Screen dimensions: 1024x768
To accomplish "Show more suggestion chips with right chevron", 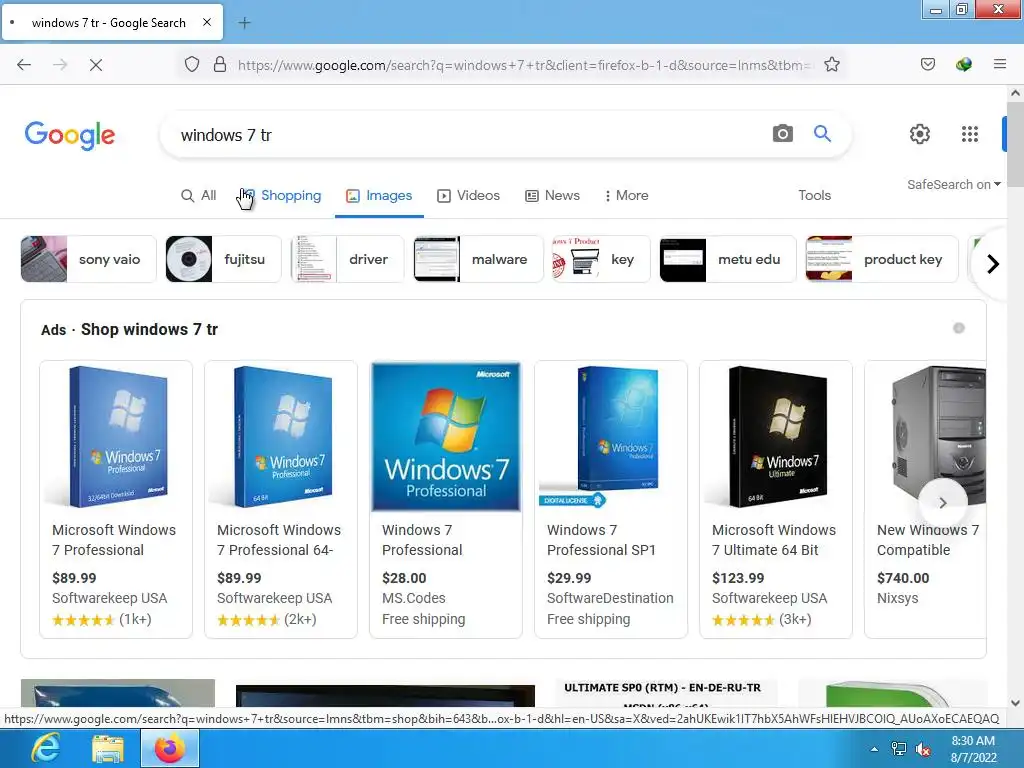I will pos(993,264).
